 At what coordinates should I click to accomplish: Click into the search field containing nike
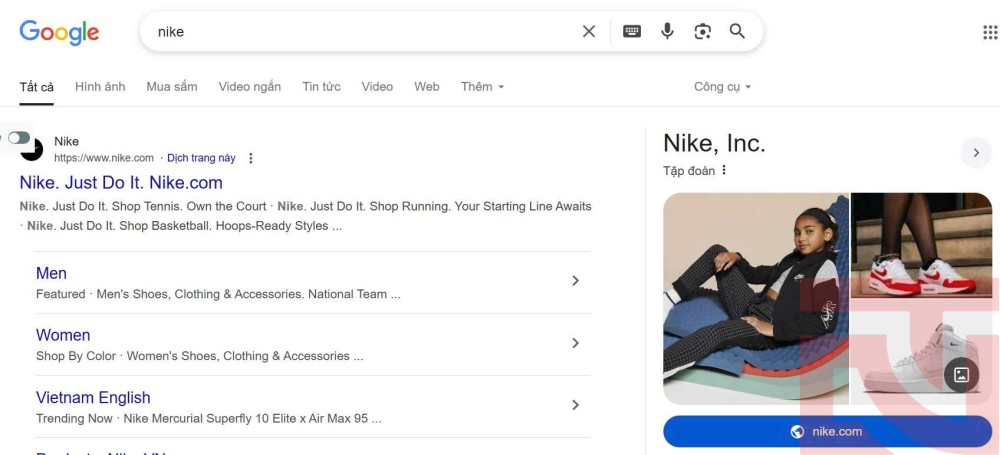(x=364, y=31)
